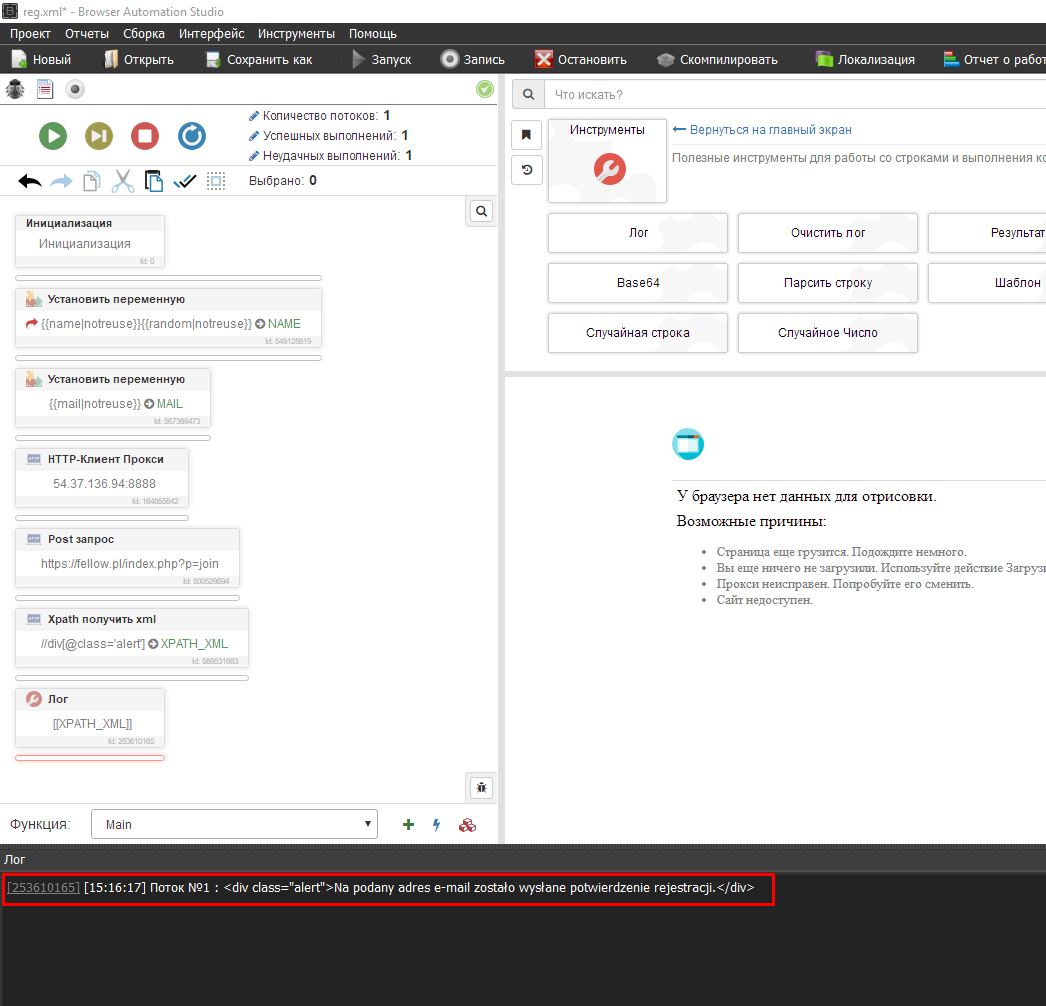Click the Открыть toolbar button

click(139, 59)
